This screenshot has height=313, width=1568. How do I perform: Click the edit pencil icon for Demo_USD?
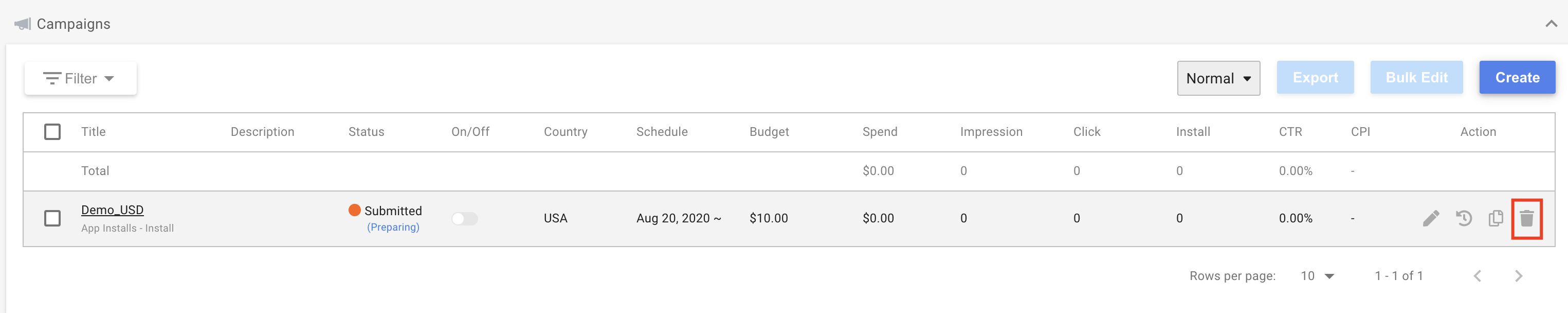[1431, 218]
